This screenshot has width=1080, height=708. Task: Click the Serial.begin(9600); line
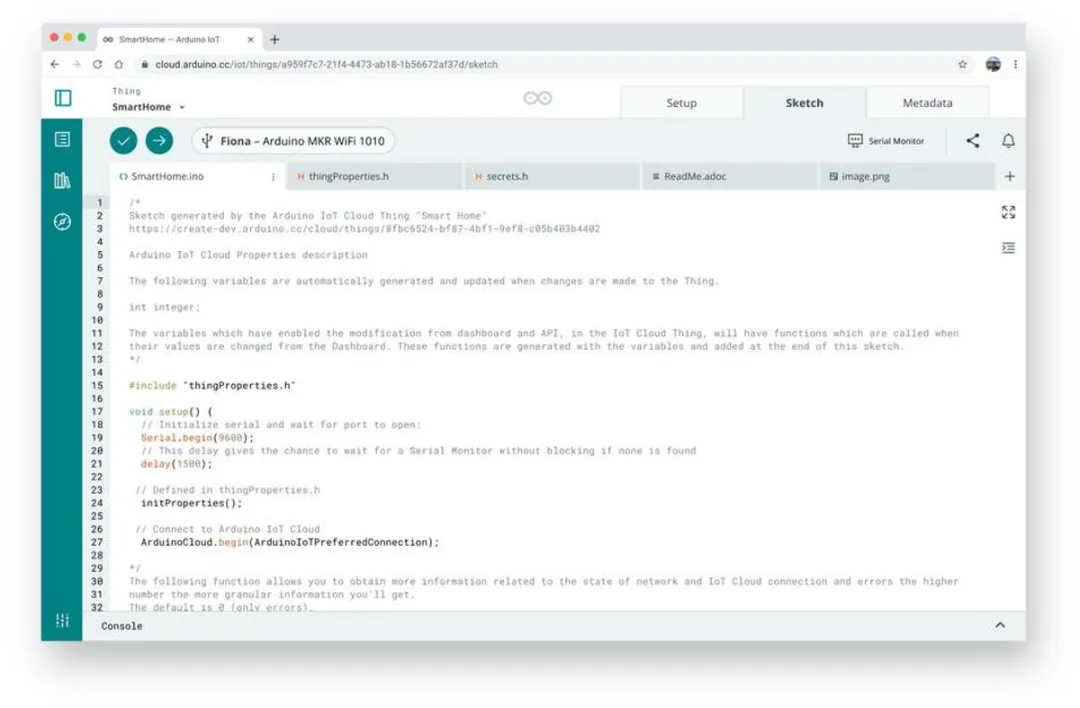pos(198,438)
